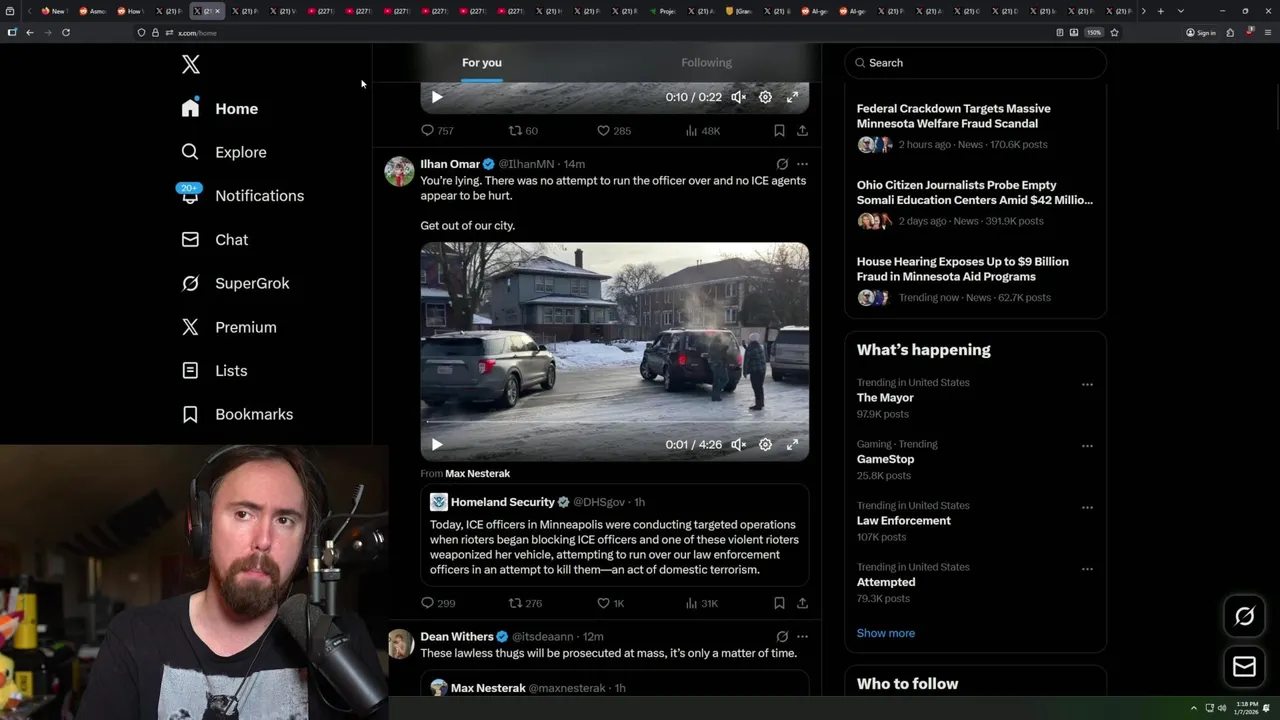Open SuperGrok in sidebar

tap(236, 283)
